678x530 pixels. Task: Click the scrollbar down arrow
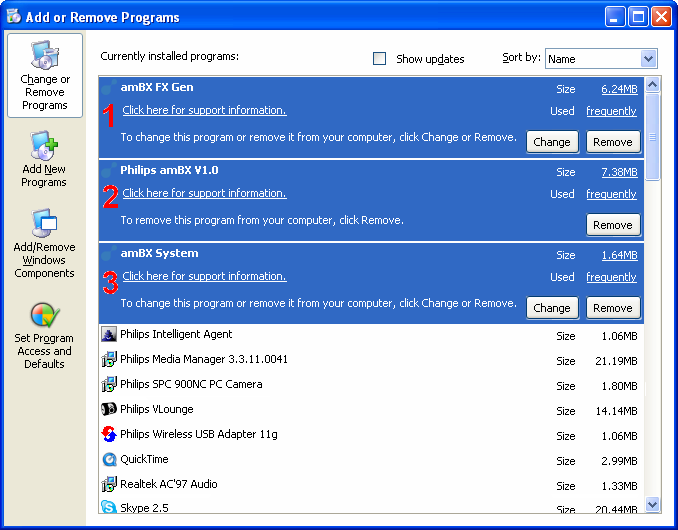point(652,504)
